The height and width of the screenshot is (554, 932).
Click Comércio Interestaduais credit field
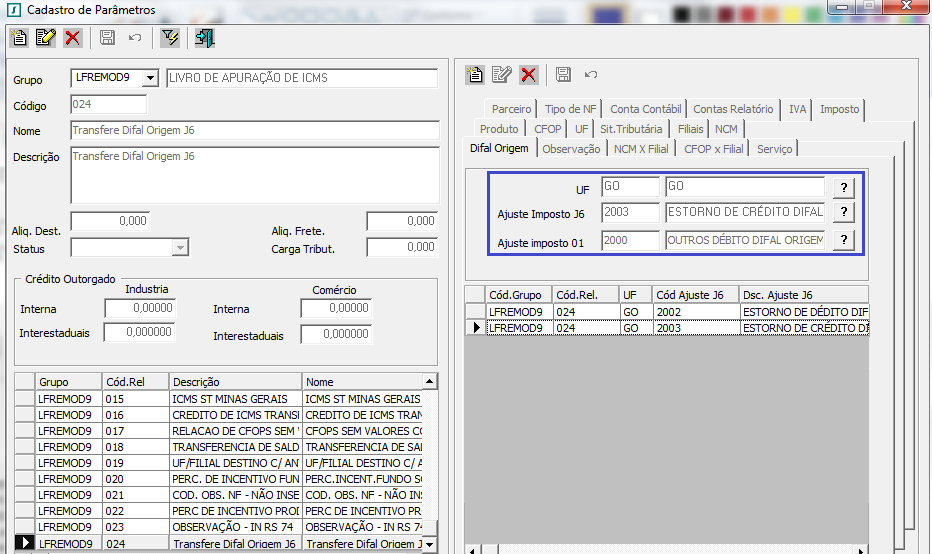pyautogui.click(x=336, y=334)
